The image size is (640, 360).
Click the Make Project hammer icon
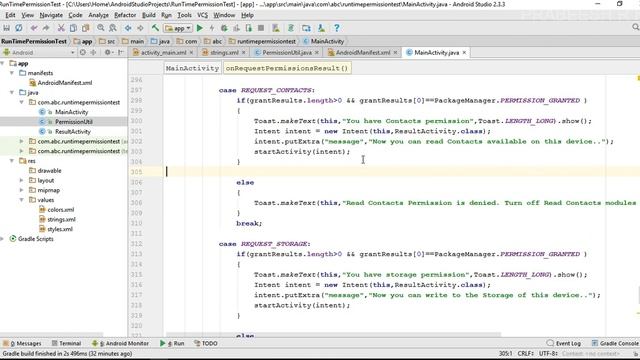click(155, 28)
